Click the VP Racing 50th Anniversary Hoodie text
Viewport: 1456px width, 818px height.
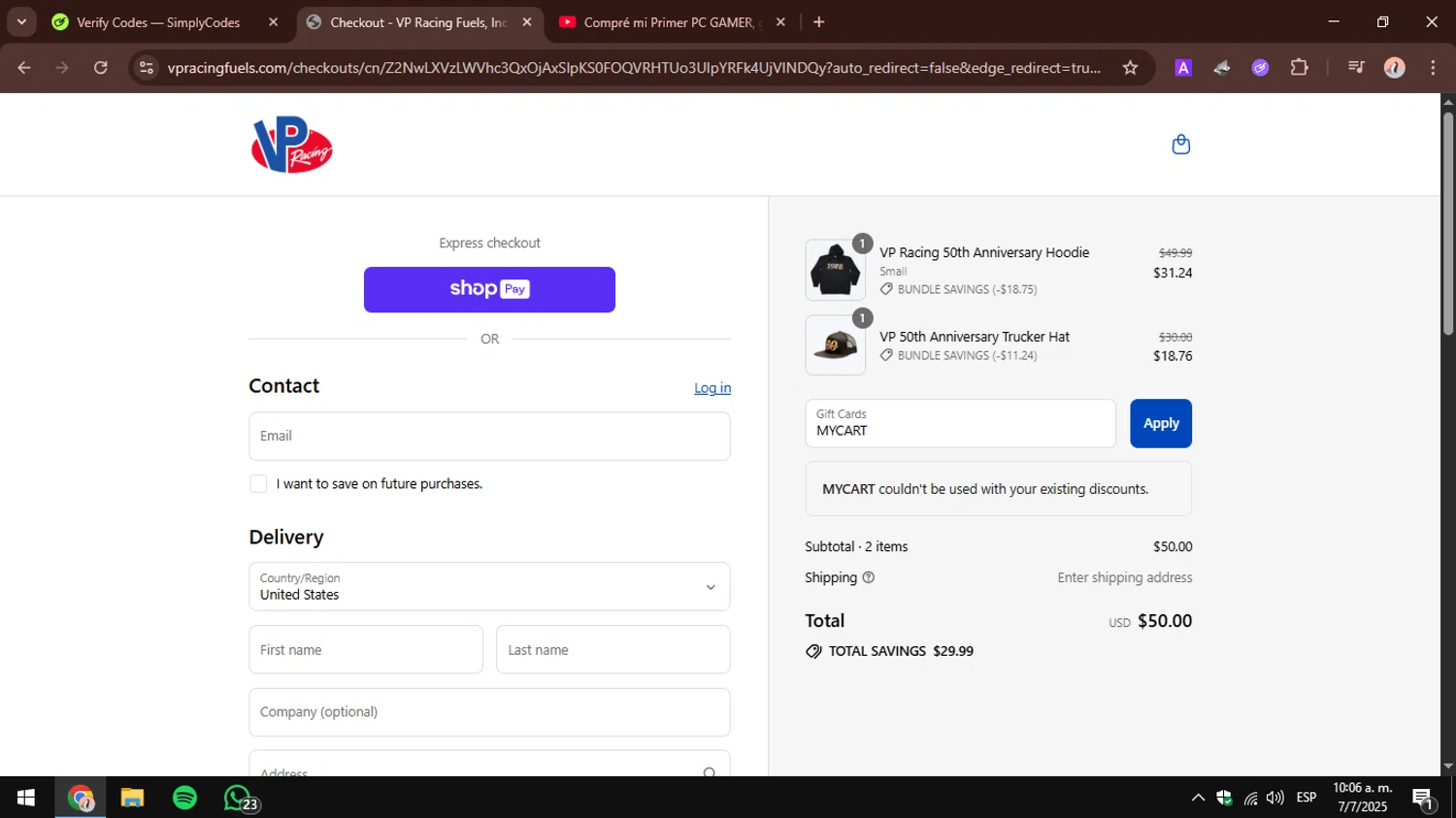[984, 252]
